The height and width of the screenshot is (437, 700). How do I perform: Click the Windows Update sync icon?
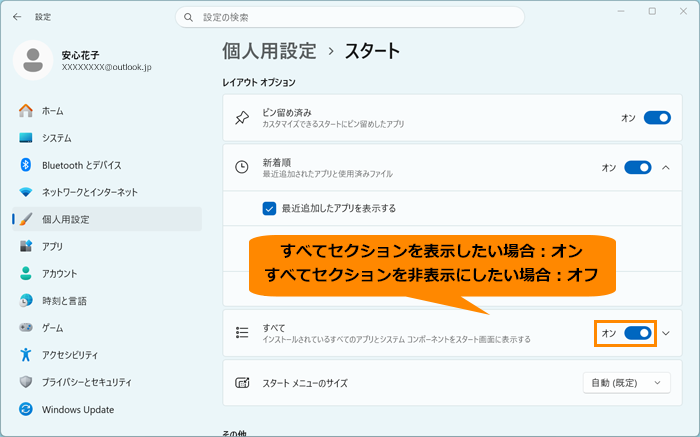coord(26,409)
